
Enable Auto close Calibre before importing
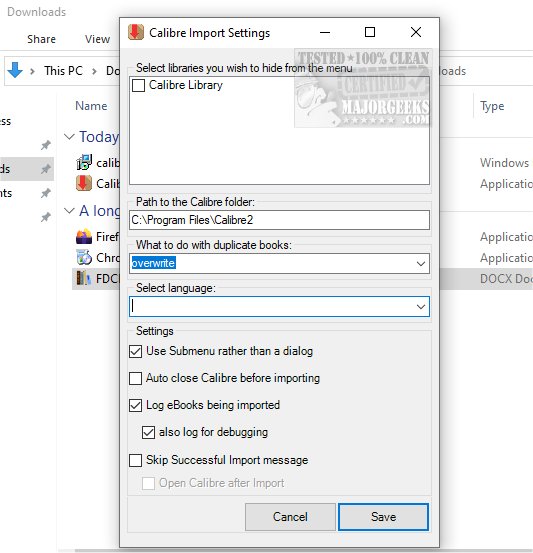(x=135, y=378)
